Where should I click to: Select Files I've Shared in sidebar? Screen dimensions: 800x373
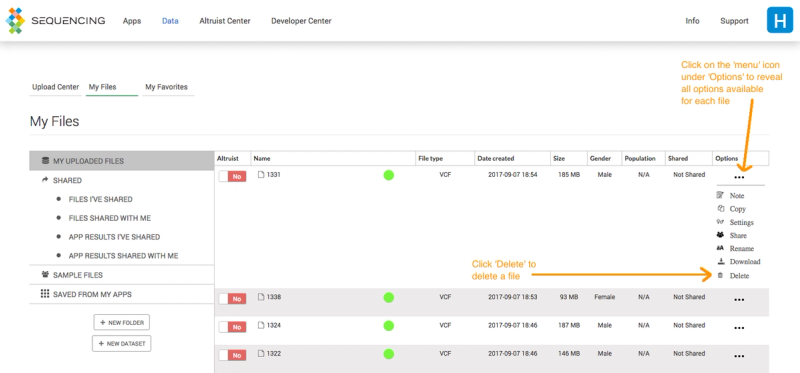(x=101, y=199)
